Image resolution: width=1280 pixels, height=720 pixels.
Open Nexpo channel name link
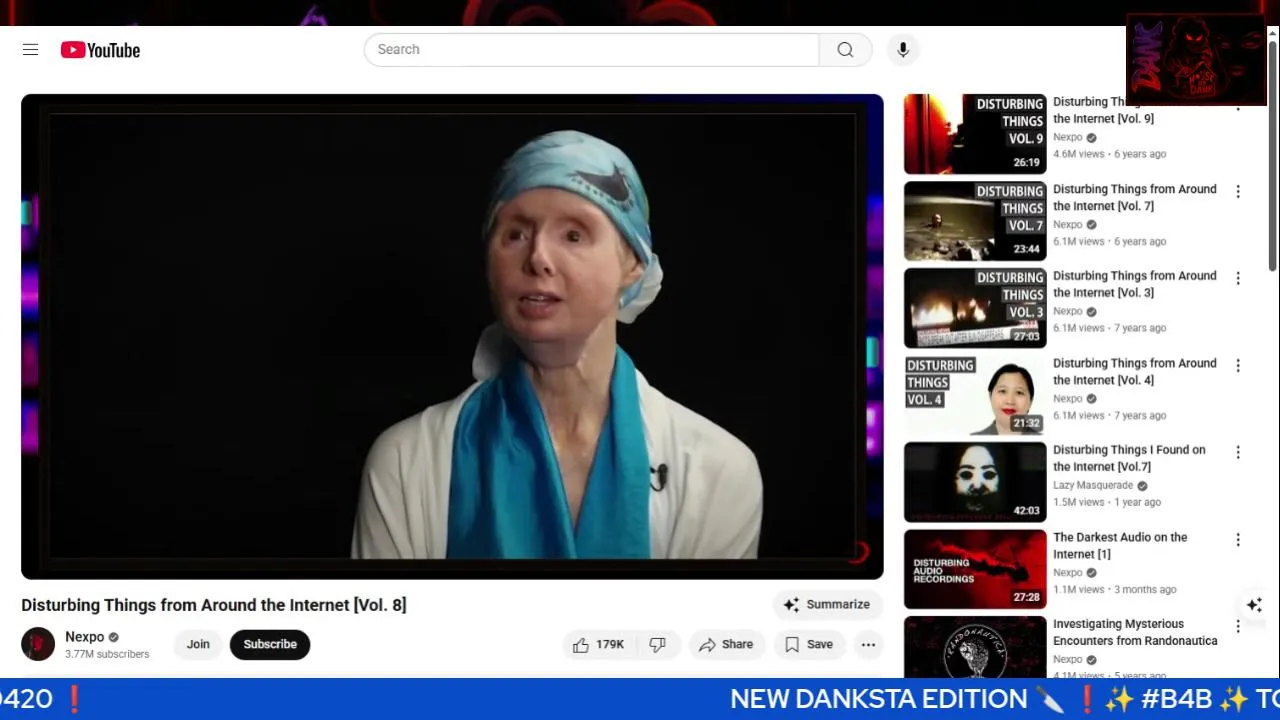coord(85,637)
